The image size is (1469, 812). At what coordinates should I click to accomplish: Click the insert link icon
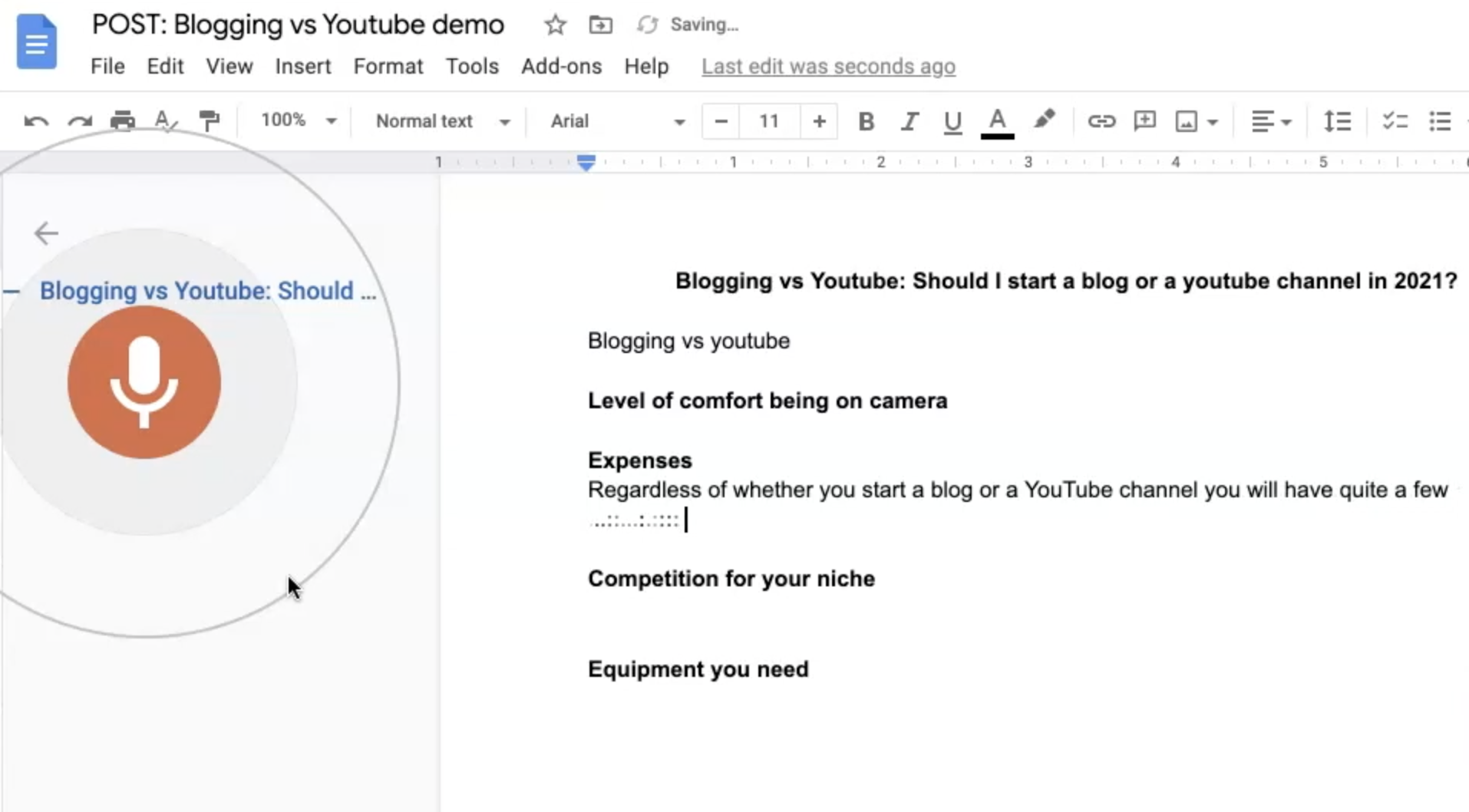click(x=1101, y=121)
